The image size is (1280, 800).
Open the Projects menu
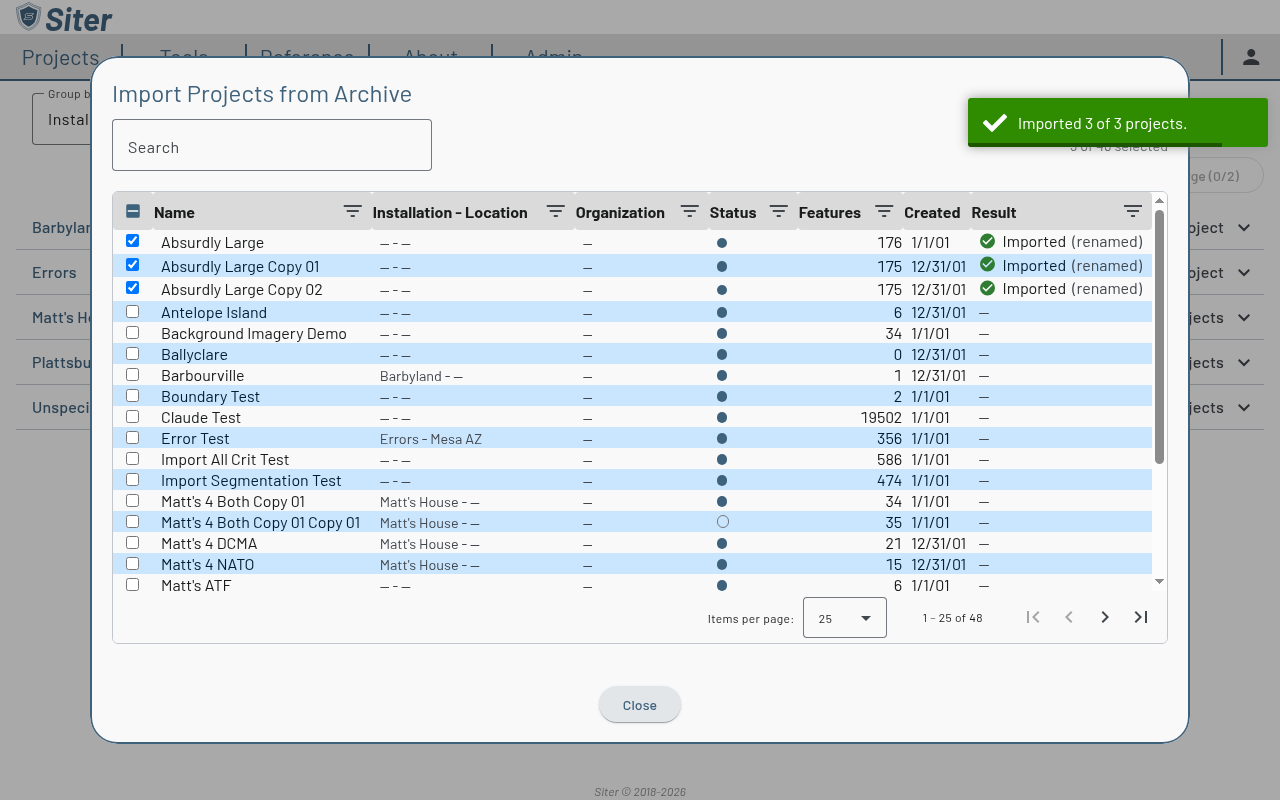[60, 58]
